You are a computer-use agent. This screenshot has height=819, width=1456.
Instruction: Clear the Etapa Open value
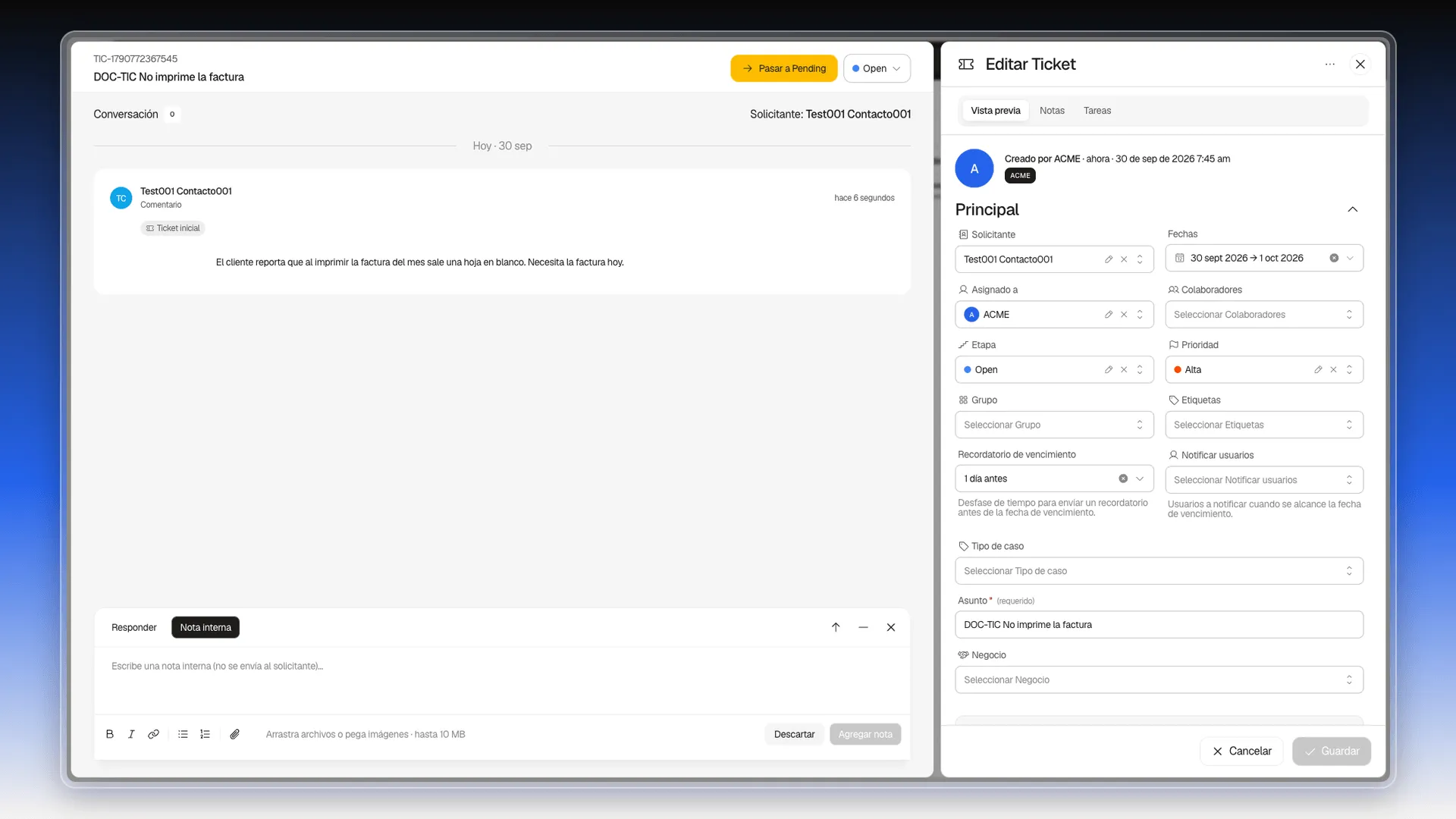(x=1124, y=370)
